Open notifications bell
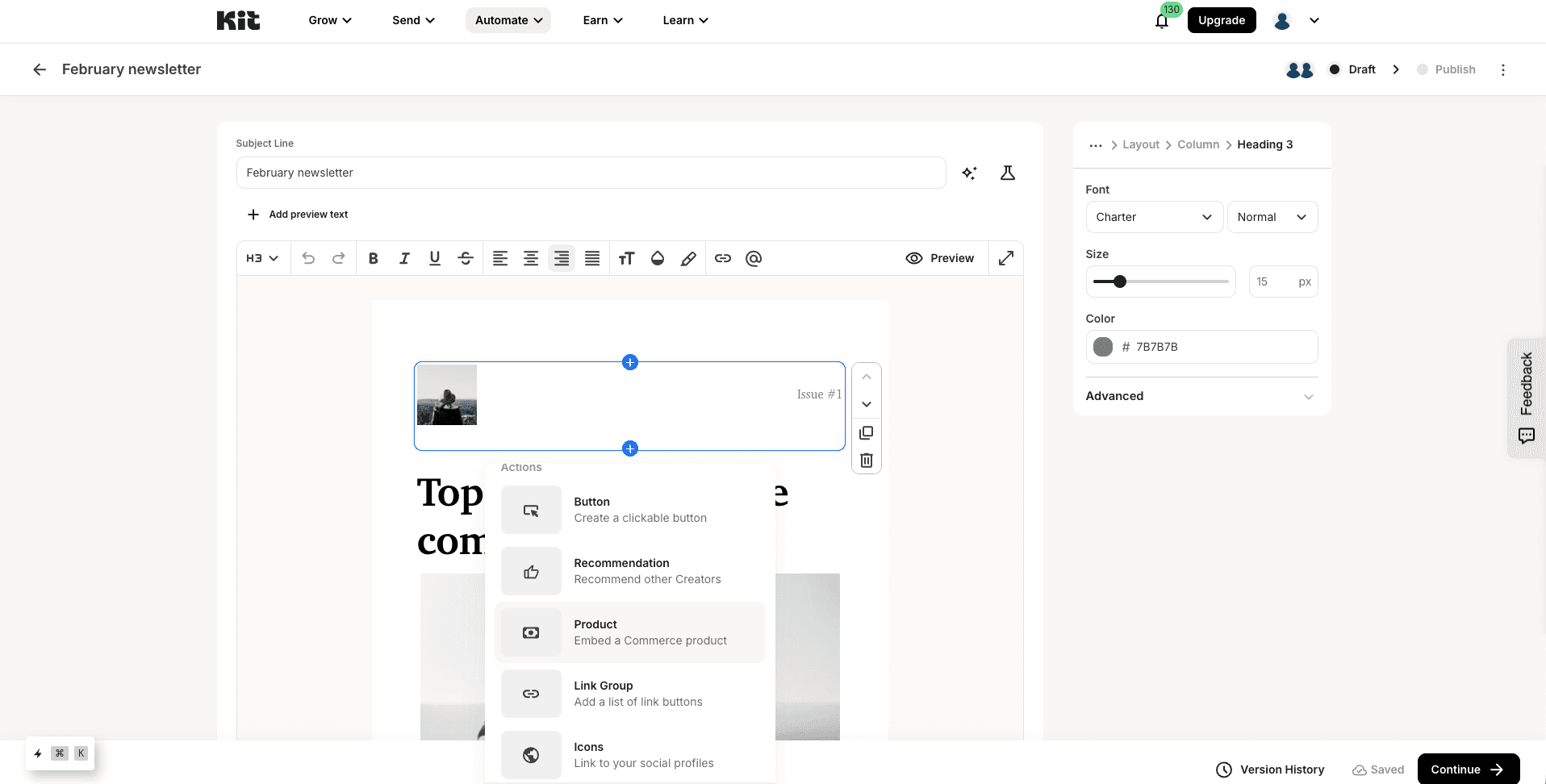This screenshot has width=1546, height=784. [x=1162, y=21]
